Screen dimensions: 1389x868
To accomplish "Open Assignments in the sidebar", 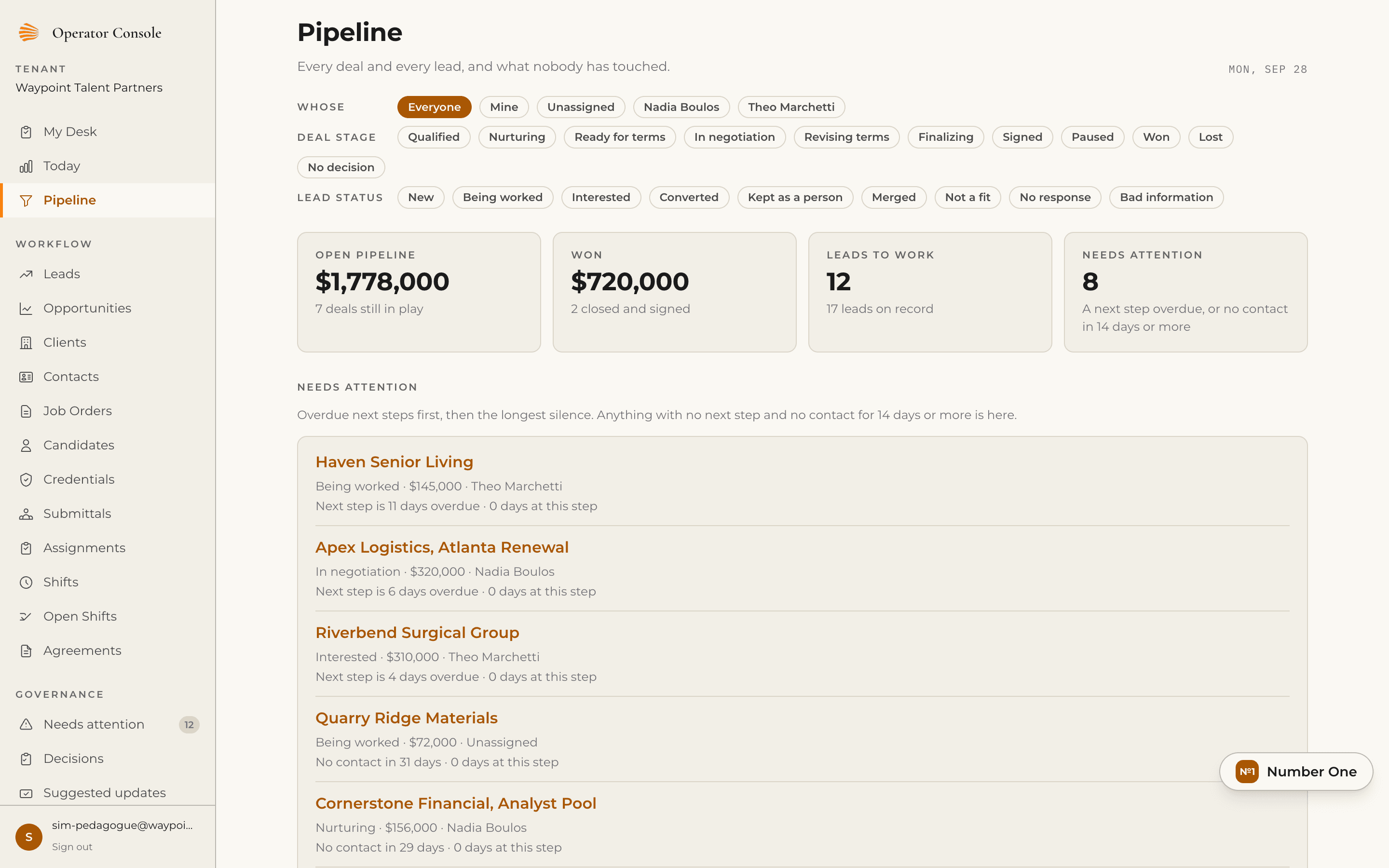I will (x=108, y=548).
